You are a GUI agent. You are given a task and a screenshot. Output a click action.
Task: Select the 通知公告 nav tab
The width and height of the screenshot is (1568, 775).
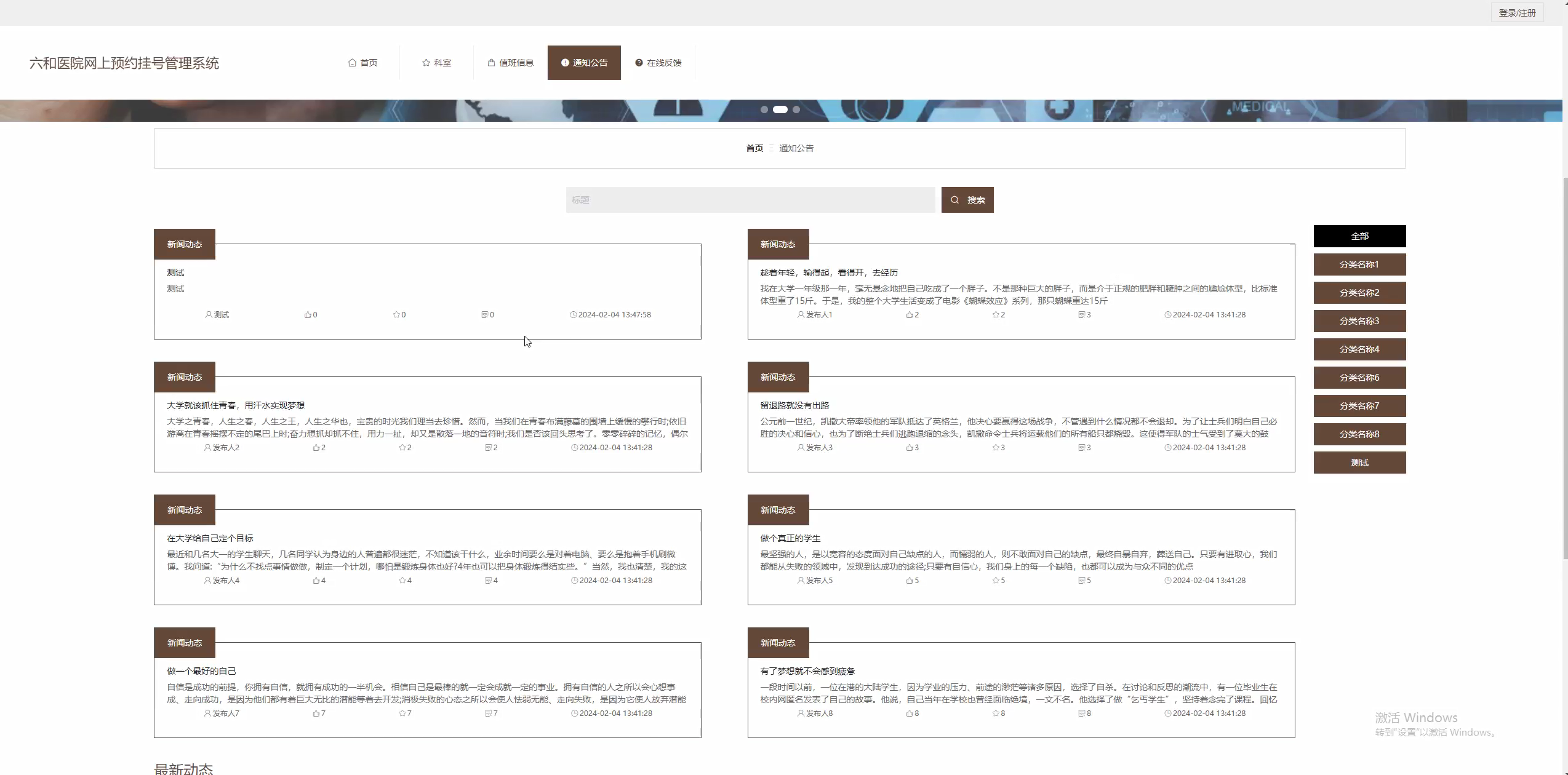[584, 63]
